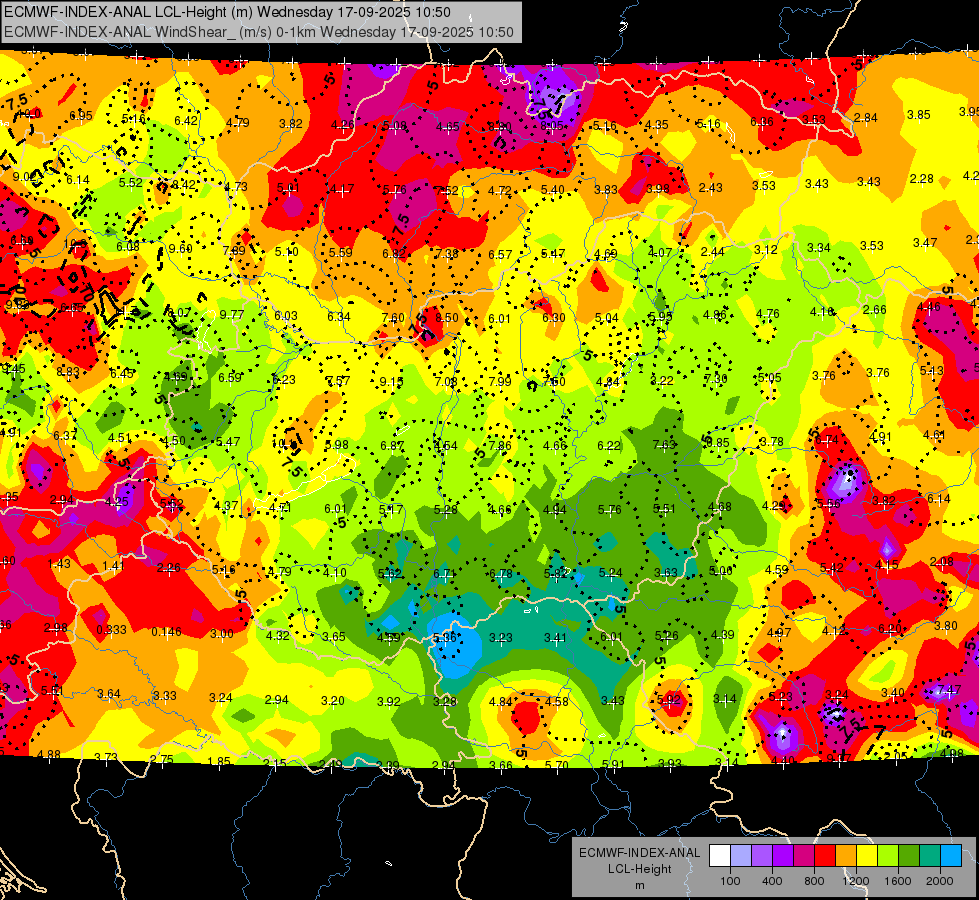Viewport: 979px width, 900px height.
Task: Click the legend label LCL-Height
Action: coord(639,869)
